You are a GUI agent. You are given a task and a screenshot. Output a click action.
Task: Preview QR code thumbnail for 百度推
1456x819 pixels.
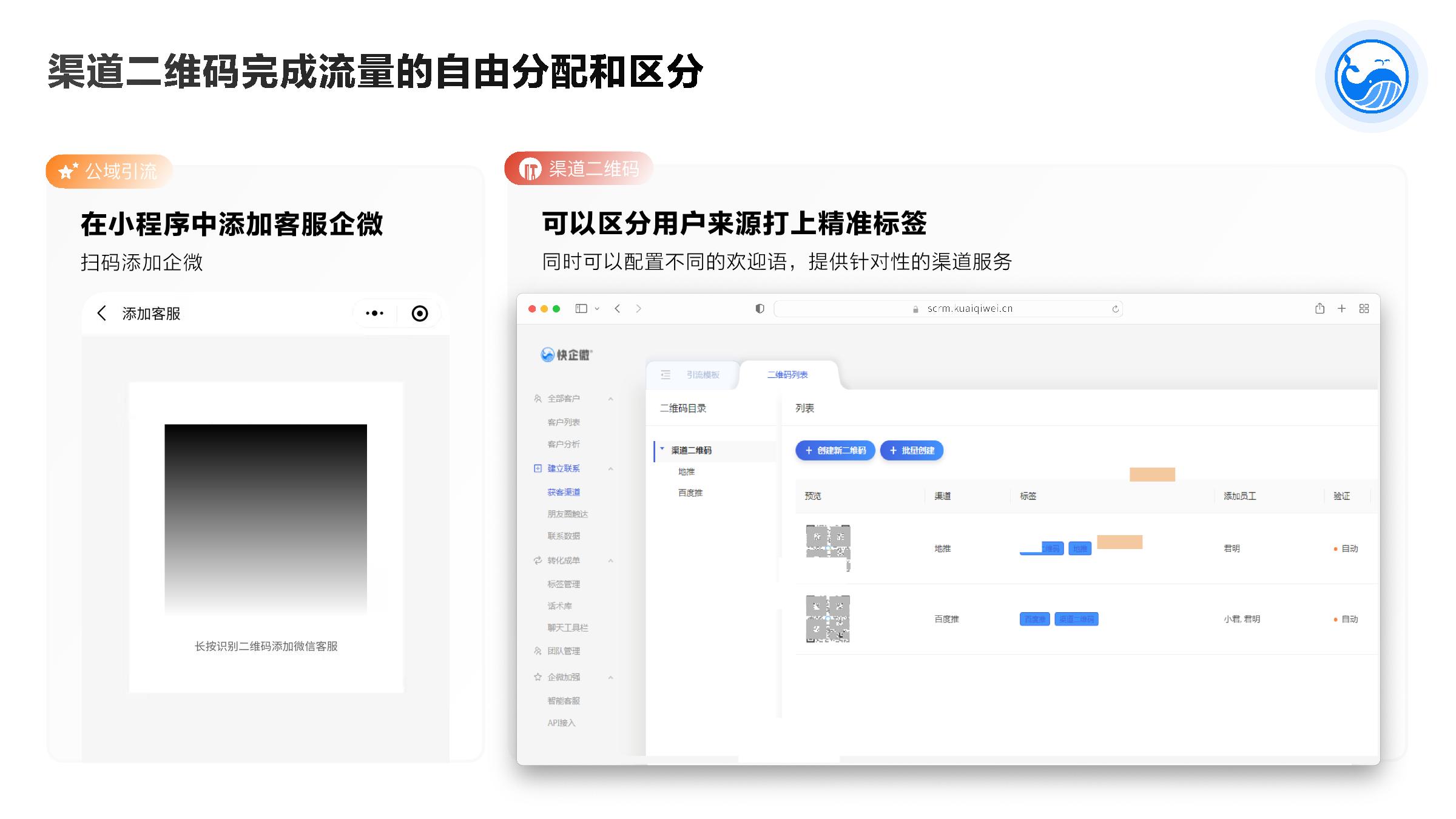(828, 619)
